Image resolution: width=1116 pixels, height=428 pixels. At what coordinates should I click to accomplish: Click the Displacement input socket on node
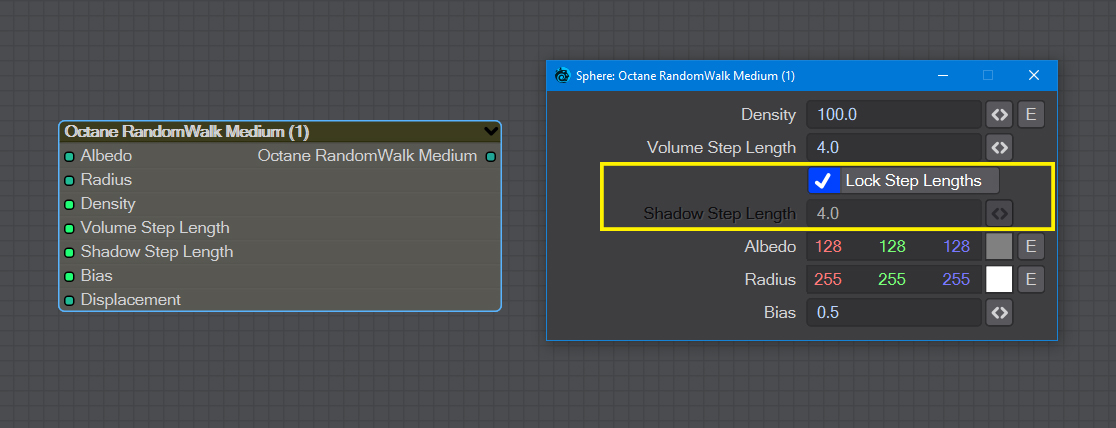[69, 301]
